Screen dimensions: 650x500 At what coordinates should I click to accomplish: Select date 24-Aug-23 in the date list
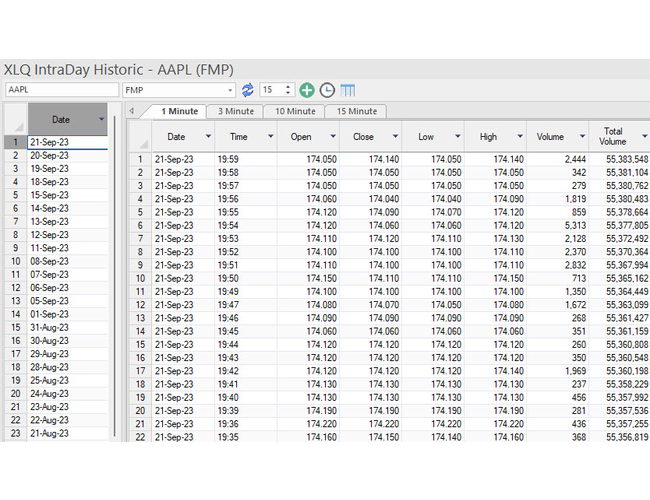(x=68, y=394)
